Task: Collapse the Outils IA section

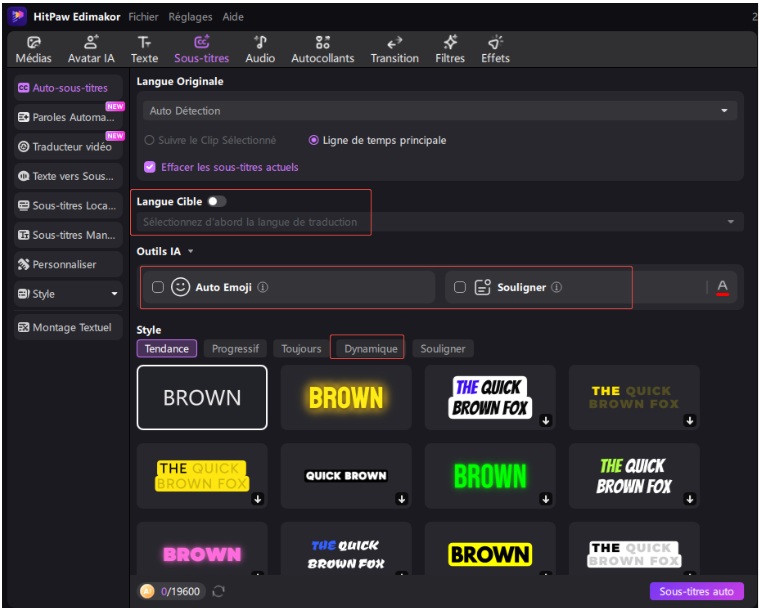Action: [190, 252]
